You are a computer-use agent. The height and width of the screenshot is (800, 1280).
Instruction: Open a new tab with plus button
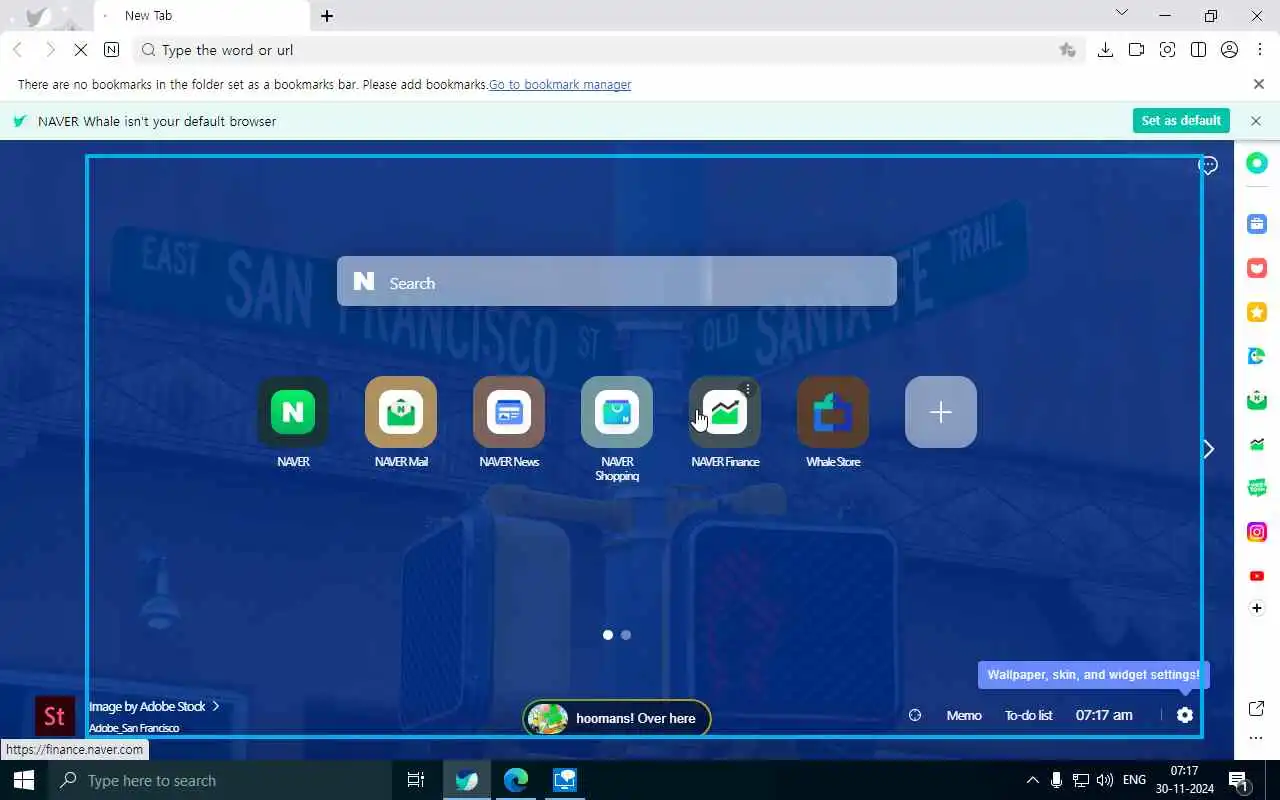(327, 16)
